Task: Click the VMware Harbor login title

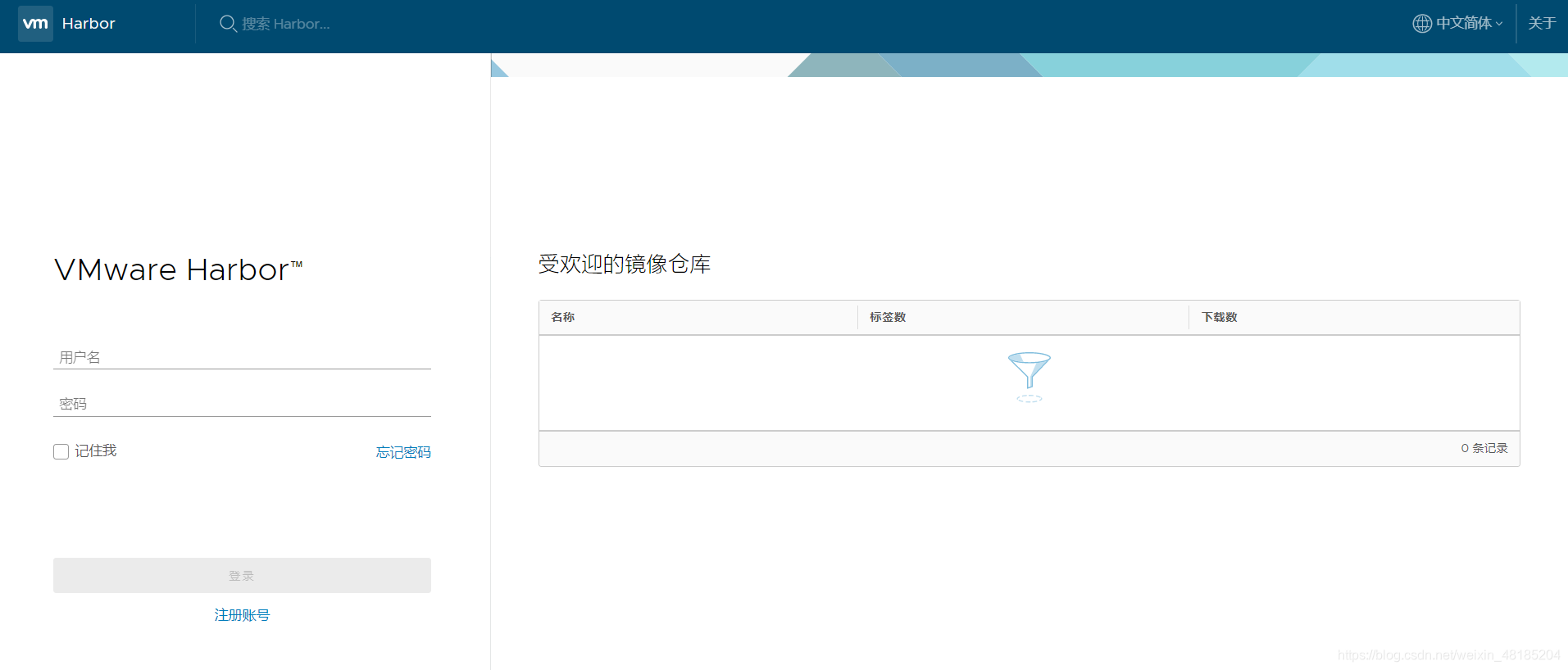Action: pos(179,269)
